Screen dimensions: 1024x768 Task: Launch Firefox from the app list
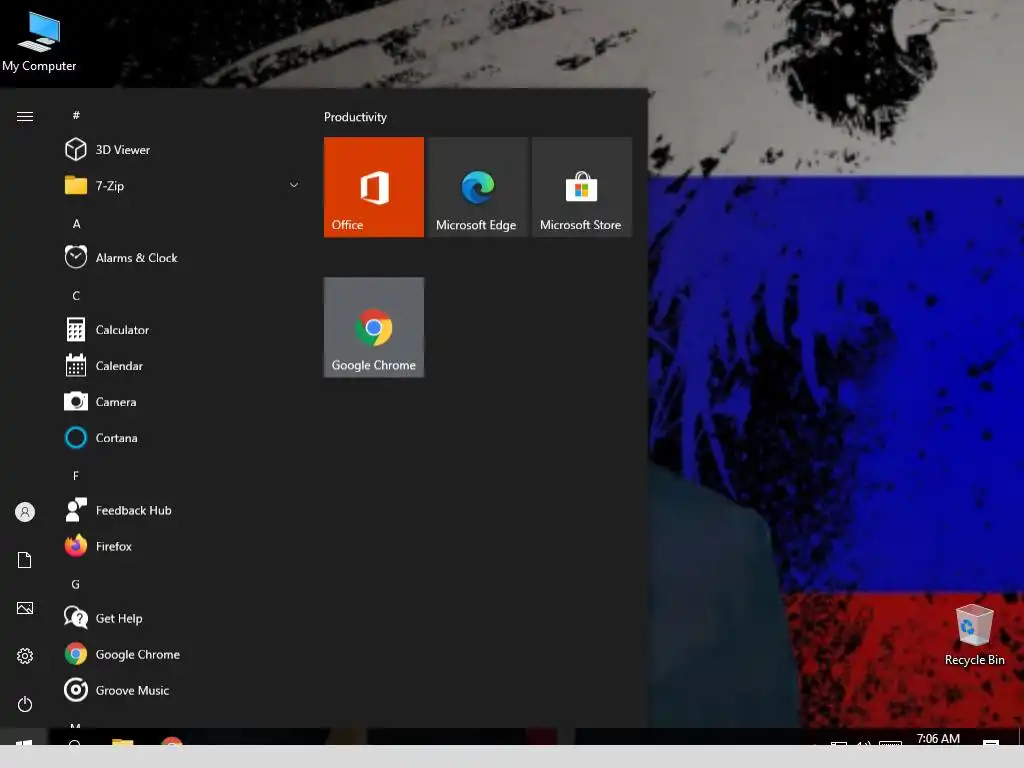coord(183,546)
